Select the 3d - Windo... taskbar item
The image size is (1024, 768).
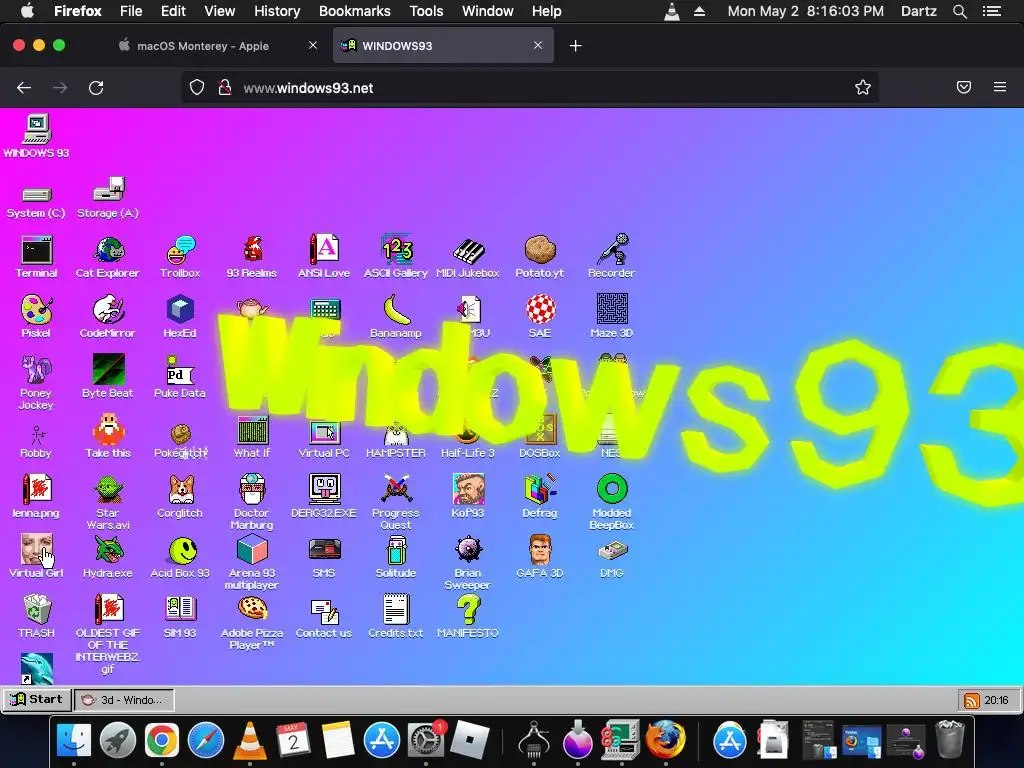click(x=124, y=700)
